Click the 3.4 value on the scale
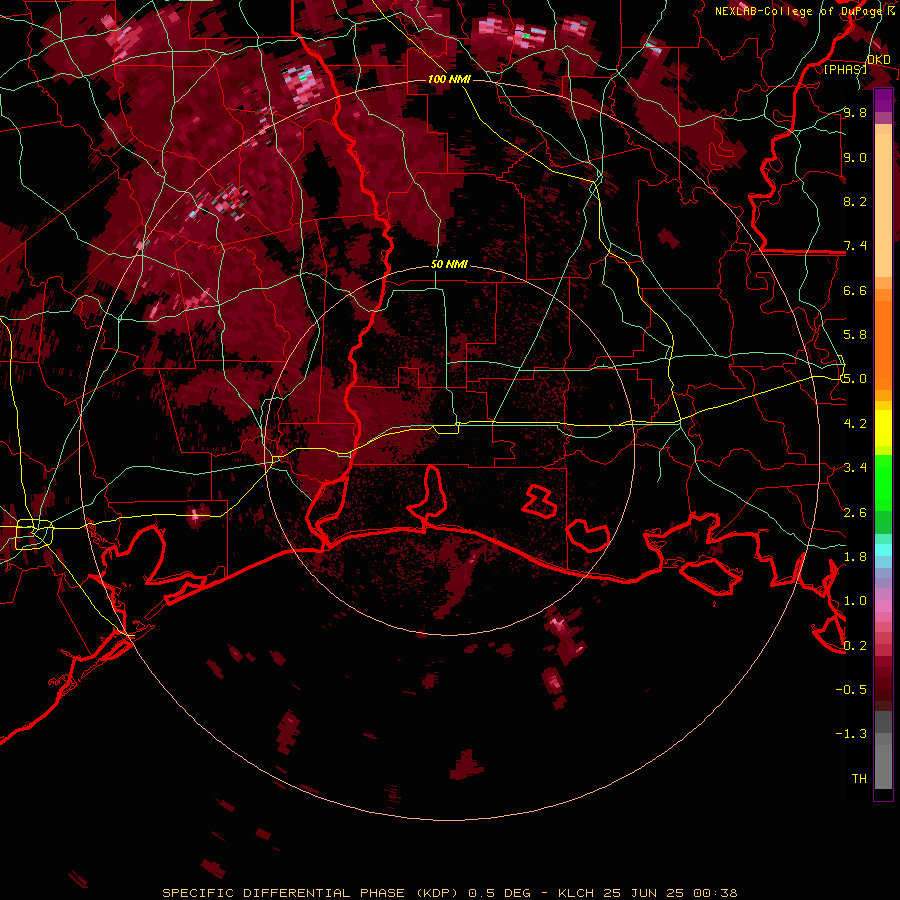This screenshot has width=900, height=900. pos(855,468)
